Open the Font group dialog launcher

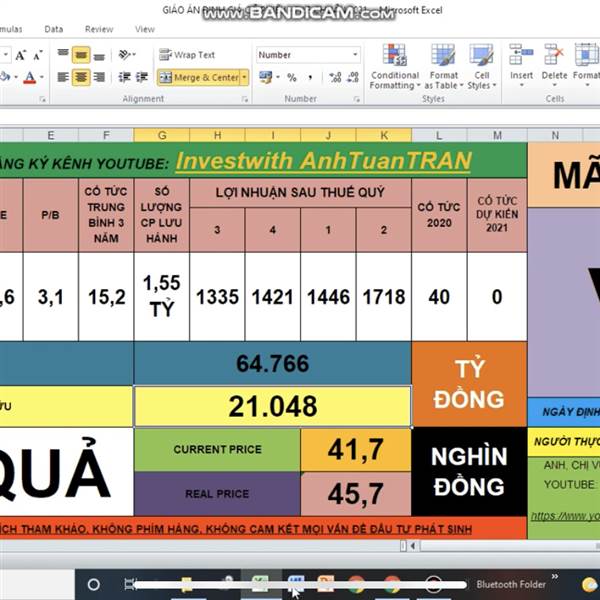click(x=42, y=99)
